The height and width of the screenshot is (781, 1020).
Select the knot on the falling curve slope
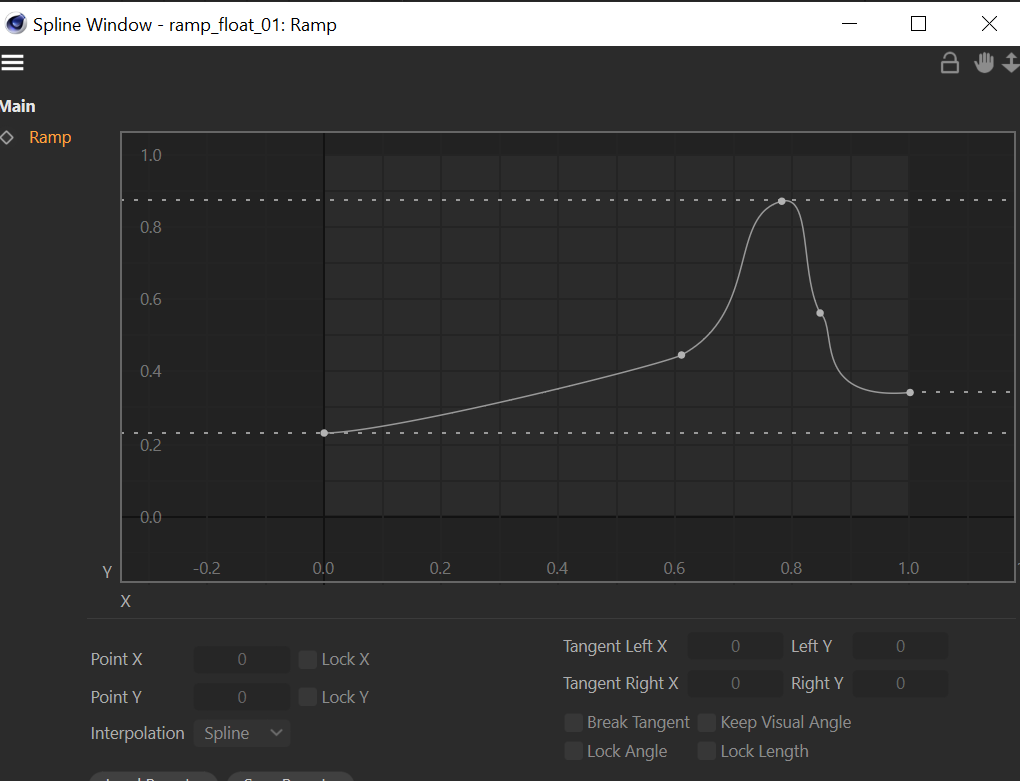[x=820, y=313]
